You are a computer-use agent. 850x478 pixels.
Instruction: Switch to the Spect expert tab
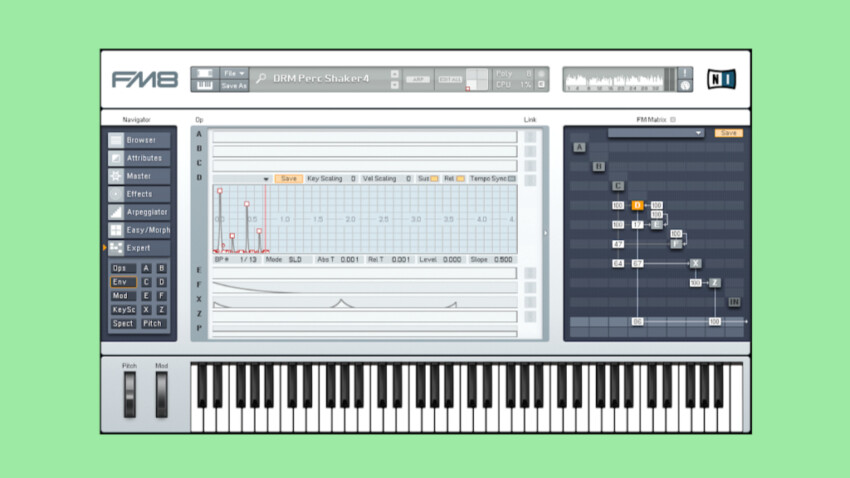[x=123, y=324]
